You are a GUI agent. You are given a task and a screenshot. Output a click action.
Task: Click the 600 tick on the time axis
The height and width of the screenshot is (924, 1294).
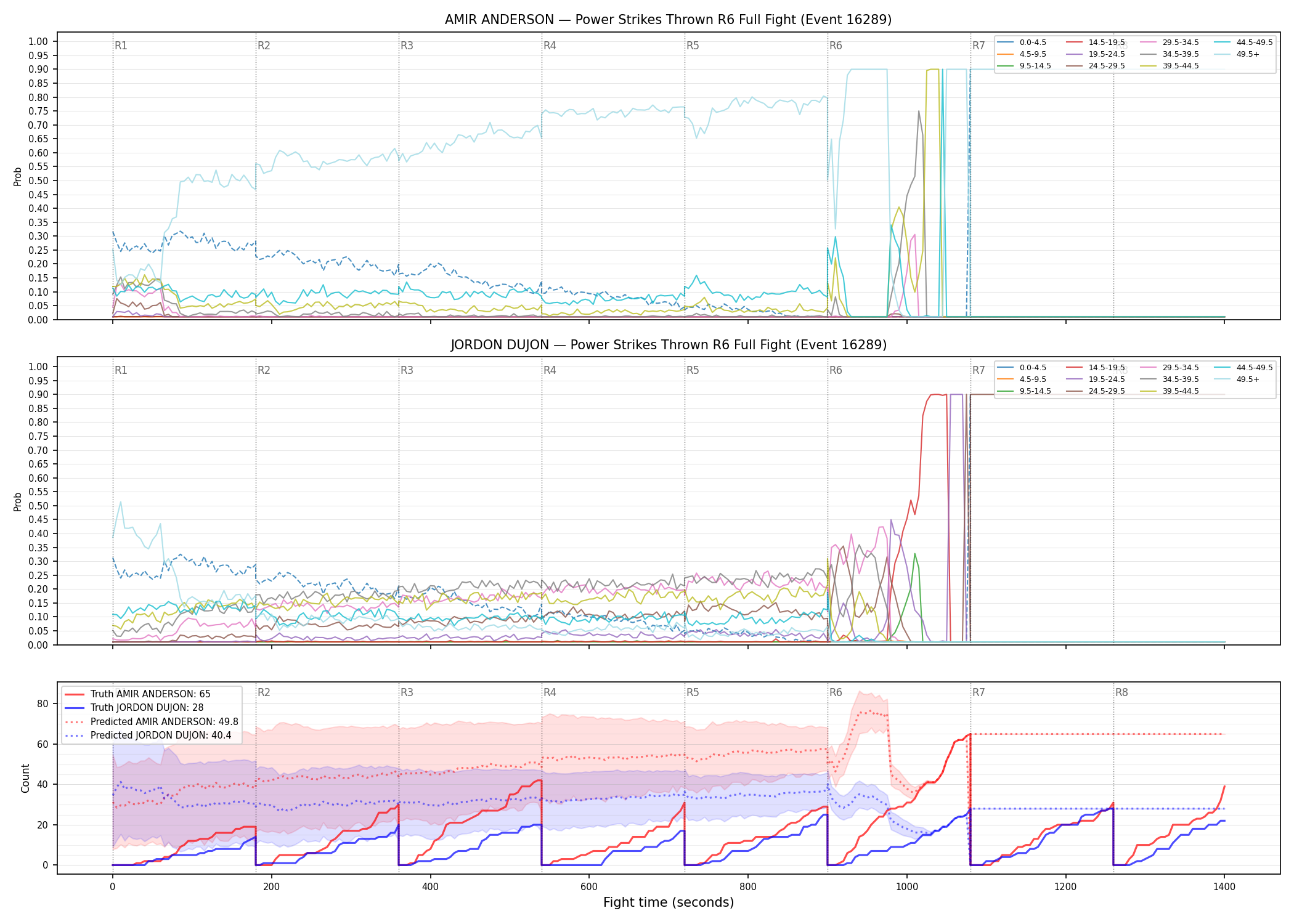click(x=589, y=887)
